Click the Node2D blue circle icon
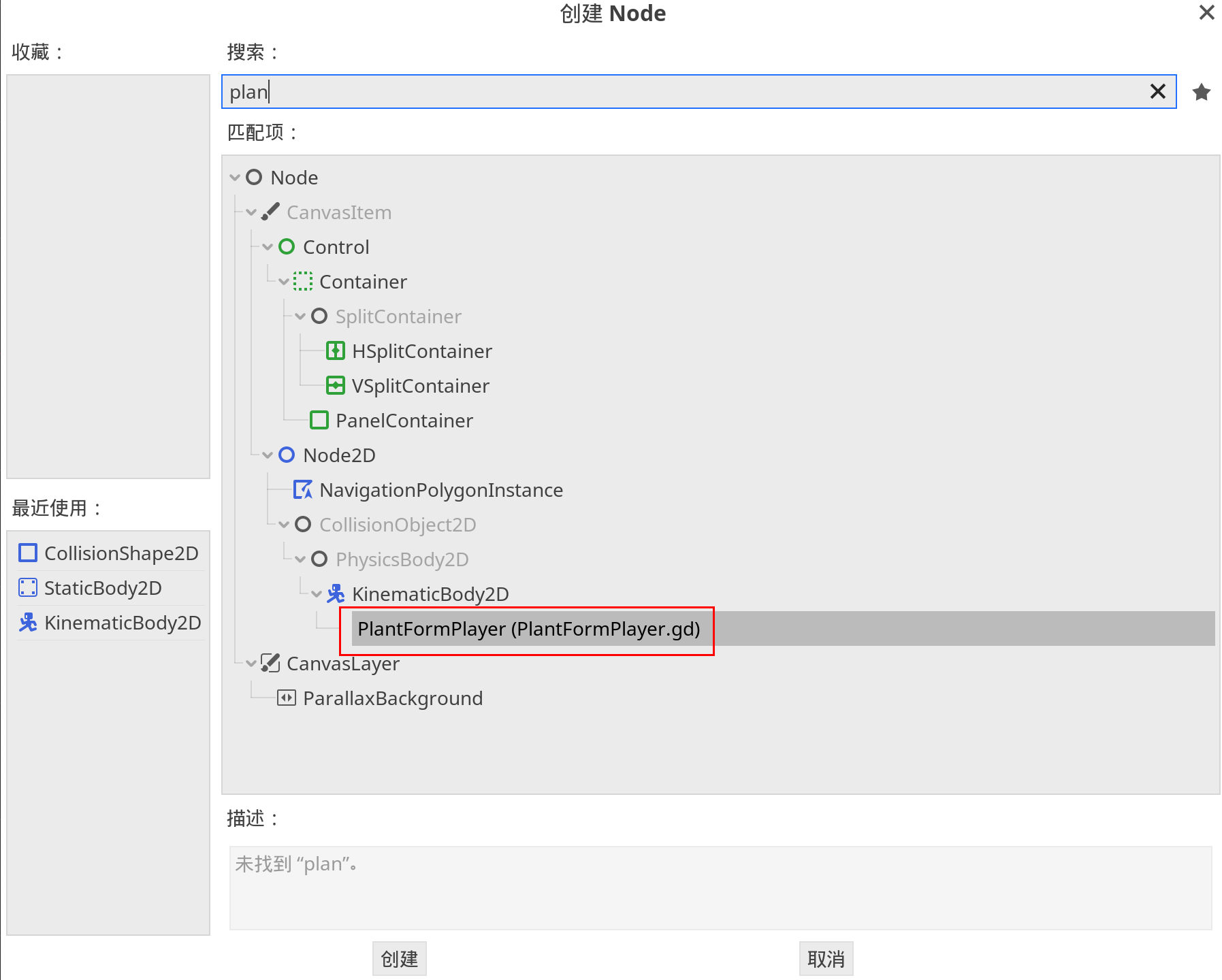Image resolution: width=1222 pixels, height=980 pixels. pyautogui.click(x=287, y=455)
